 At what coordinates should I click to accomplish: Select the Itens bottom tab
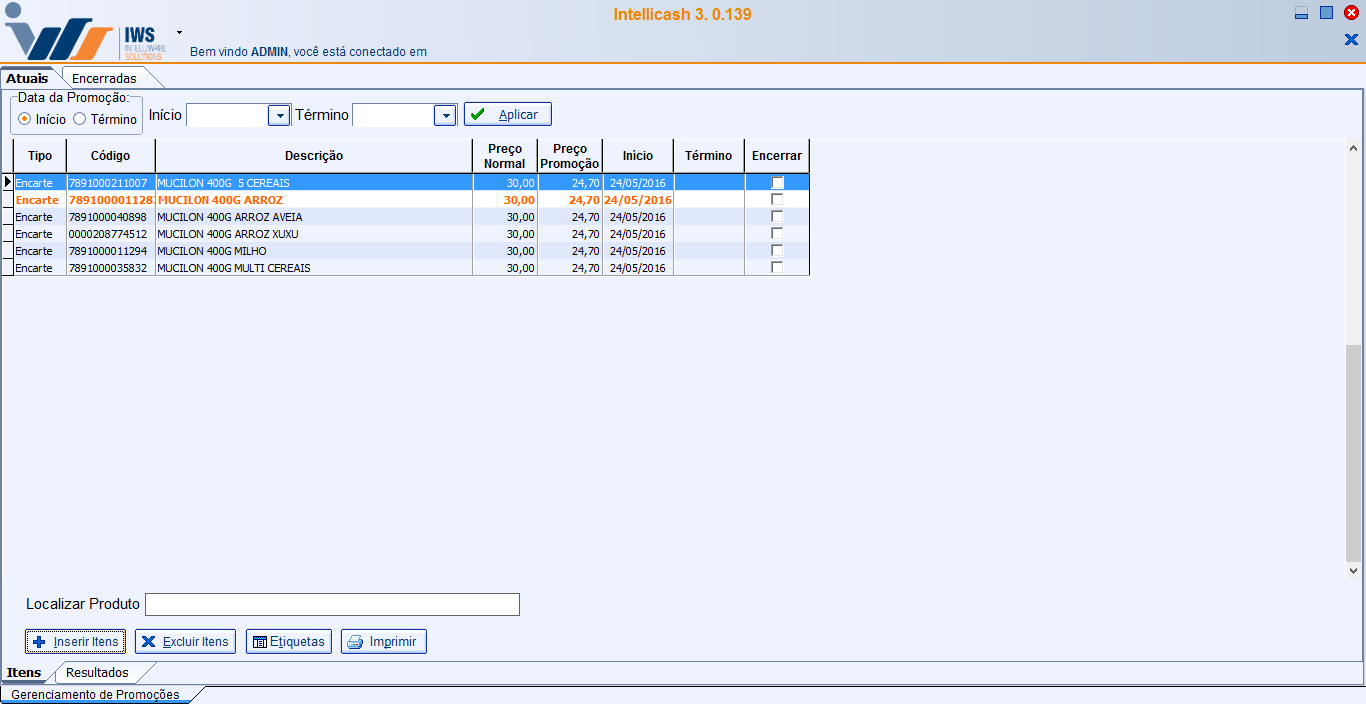(24, 672)
